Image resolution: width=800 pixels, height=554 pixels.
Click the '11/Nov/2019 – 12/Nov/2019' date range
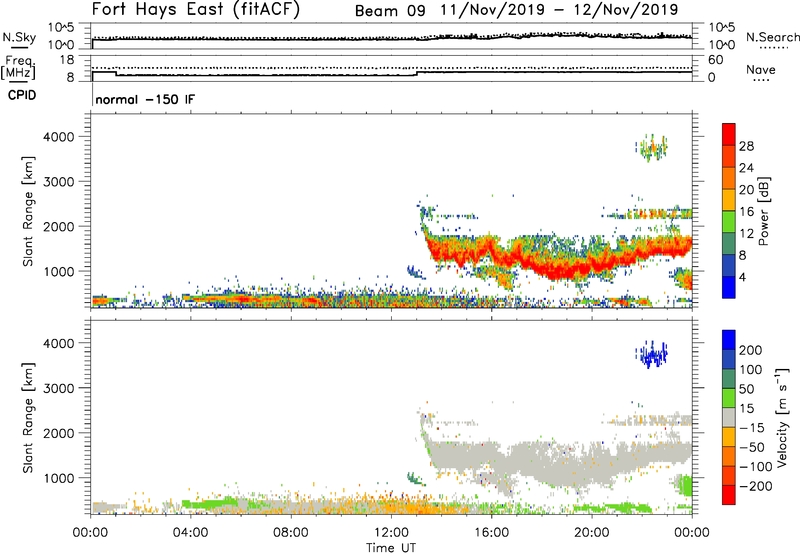[x=559, y=10]
